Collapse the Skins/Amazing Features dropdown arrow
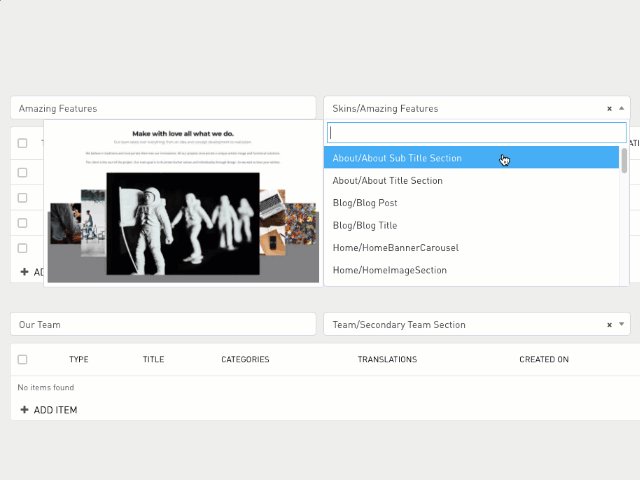640x480 pixels. 621,108
